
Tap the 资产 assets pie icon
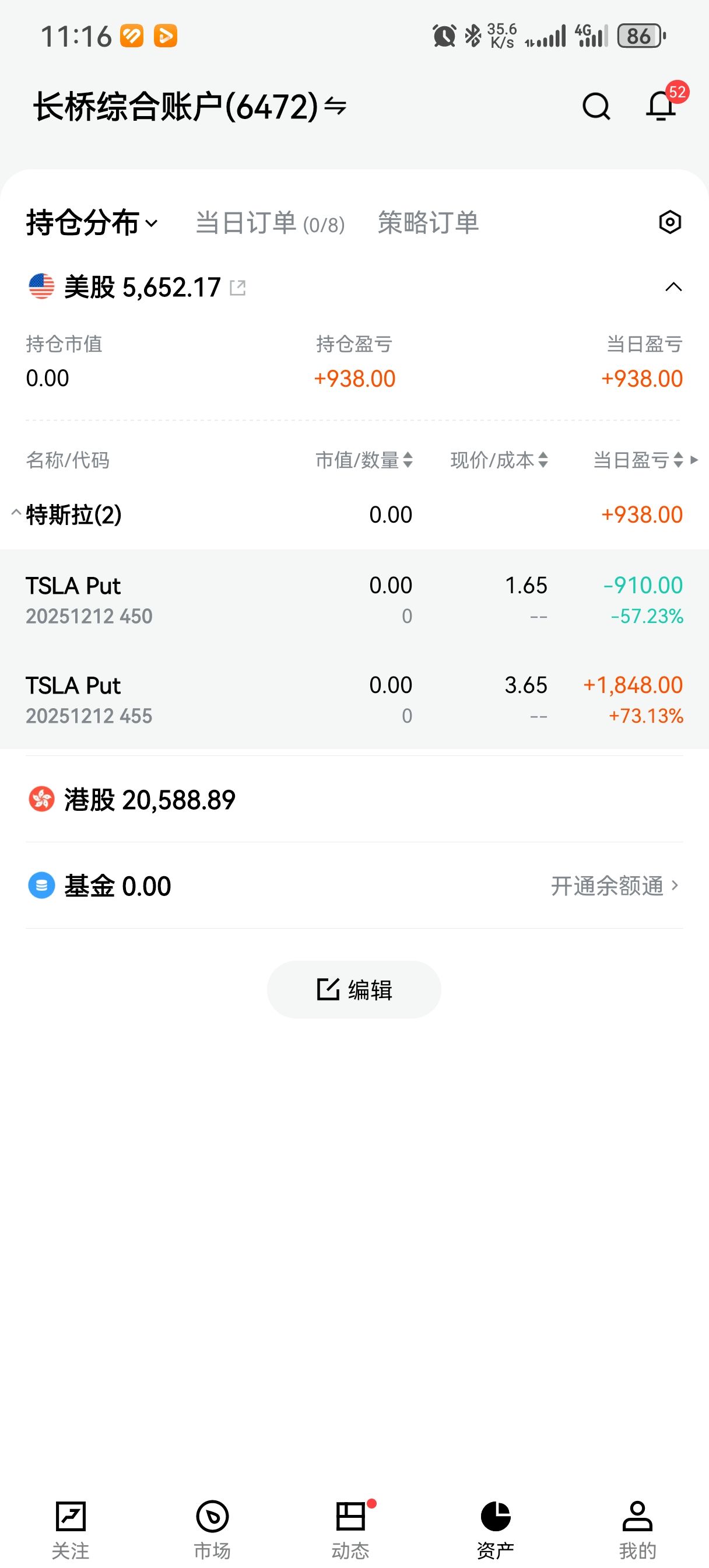(496, 1517)
